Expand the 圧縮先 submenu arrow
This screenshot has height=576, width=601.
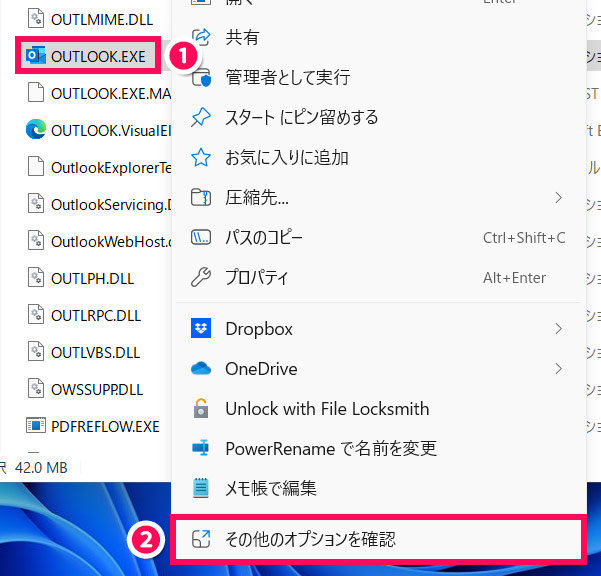[558, 198]
